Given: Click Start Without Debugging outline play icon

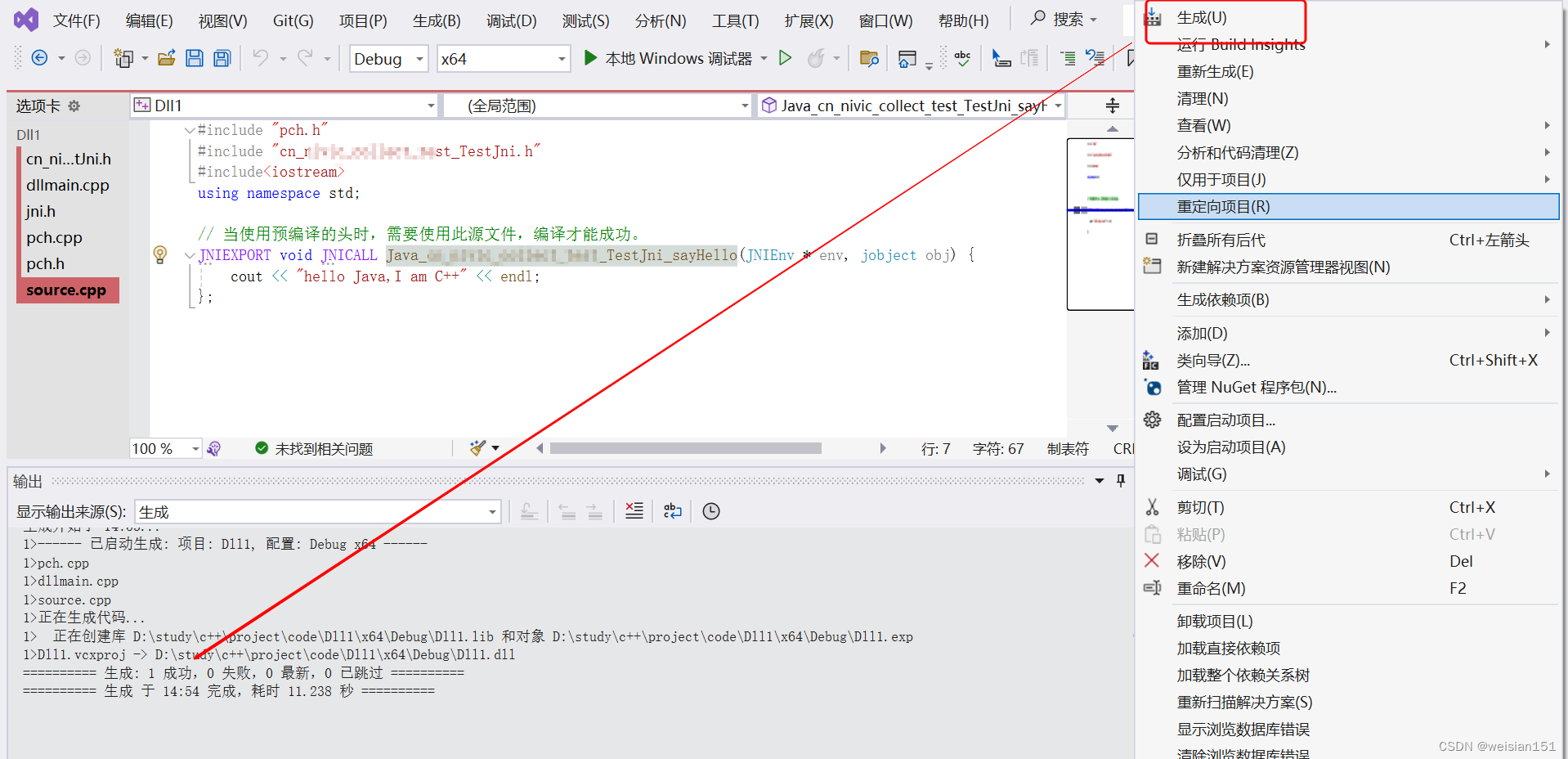Looking at the screenshot, I should 786,58.
